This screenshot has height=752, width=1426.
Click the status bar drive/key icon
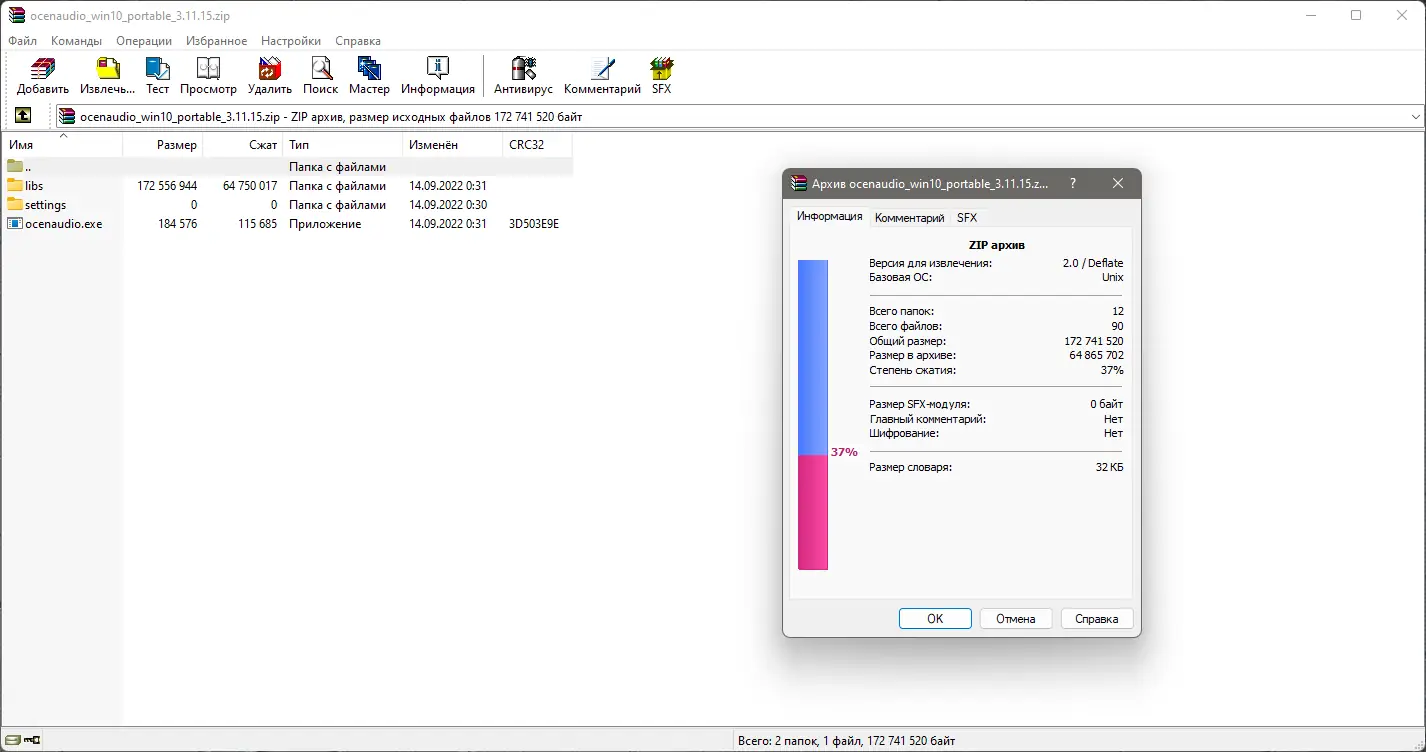click(21, 741)
